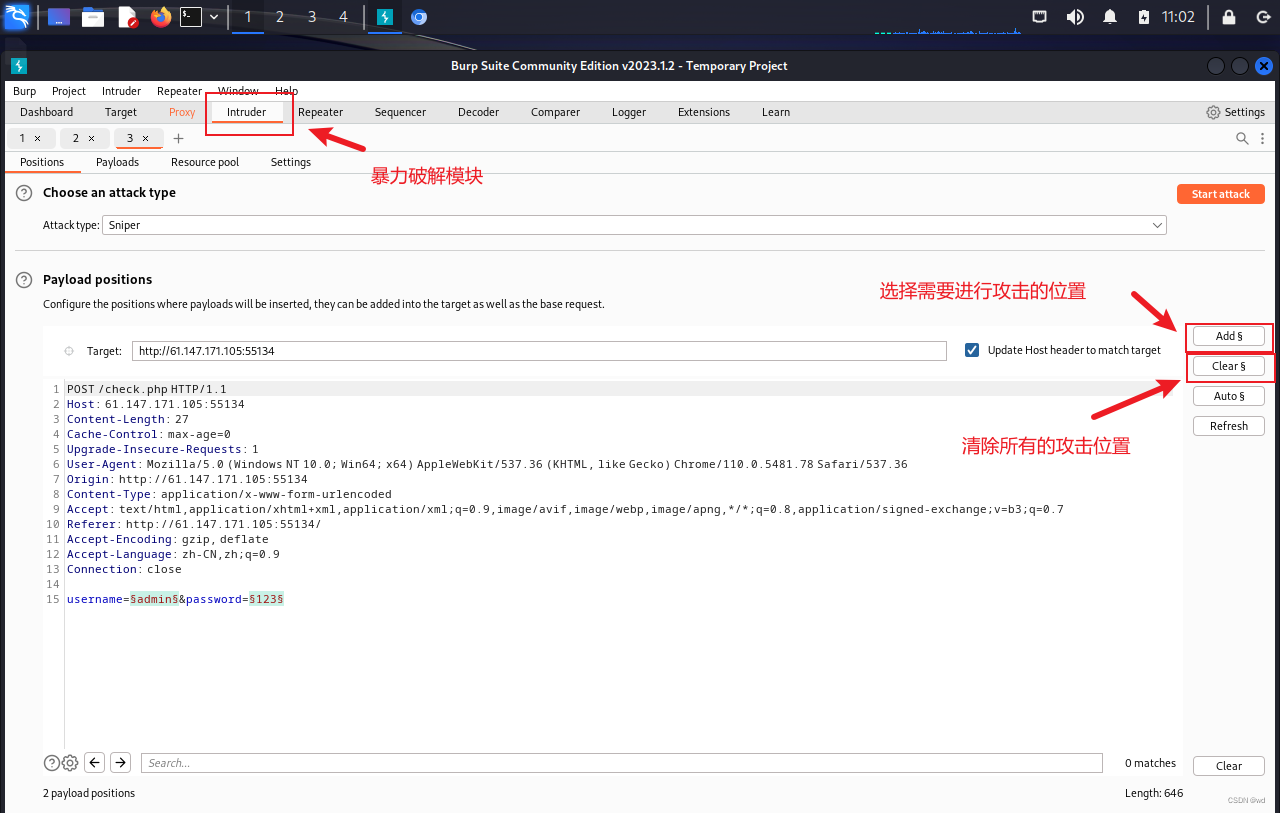
Task: Click the search magnifier near the tab bar
Action: coord(1241,138)
